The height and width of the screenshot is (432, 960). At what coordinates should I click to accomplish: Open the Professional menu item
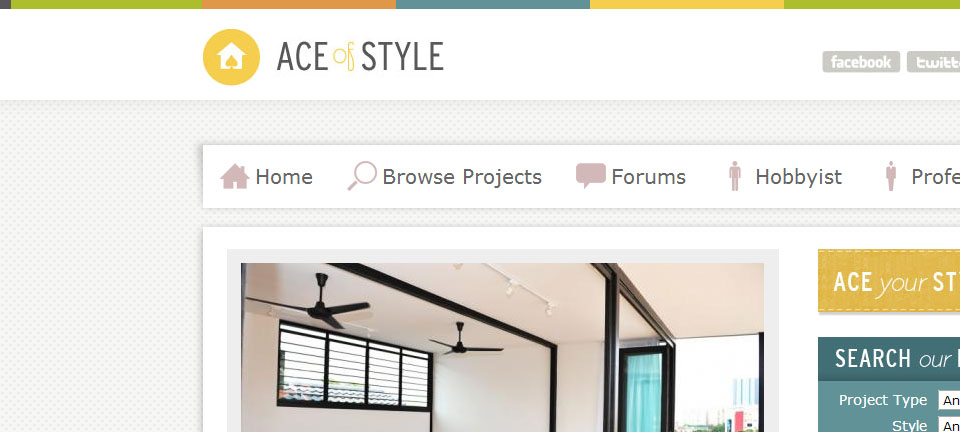coord(936,177)
